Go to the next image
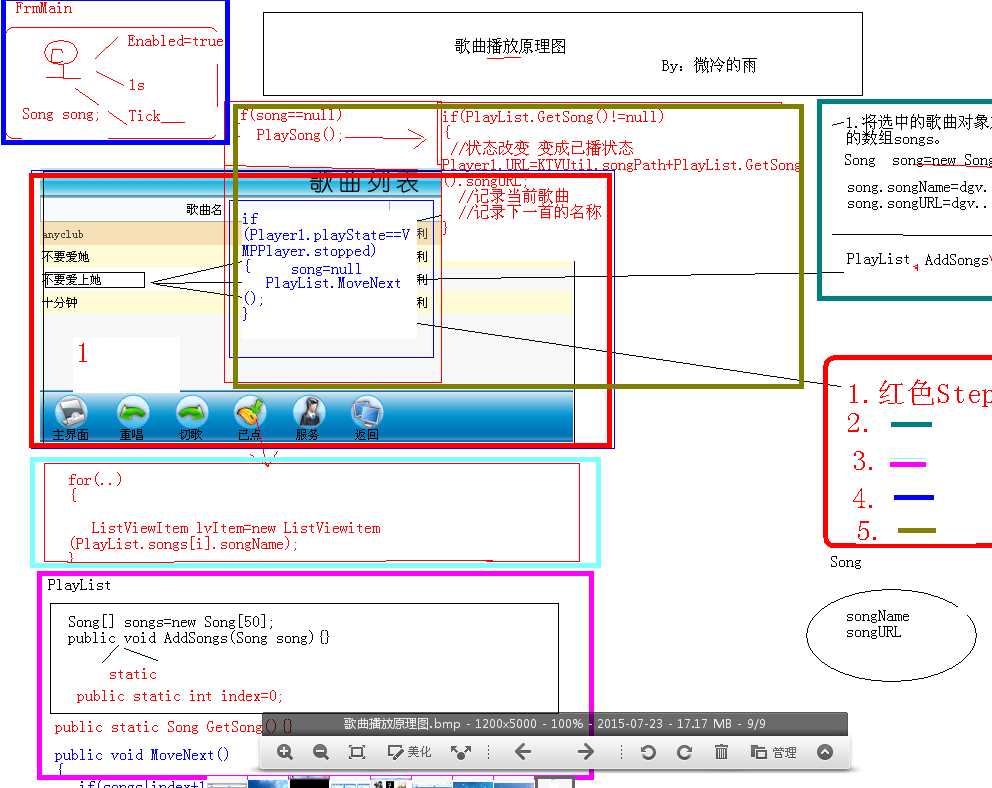The width and height of the screenshot is (992, 788). [585, 752]
